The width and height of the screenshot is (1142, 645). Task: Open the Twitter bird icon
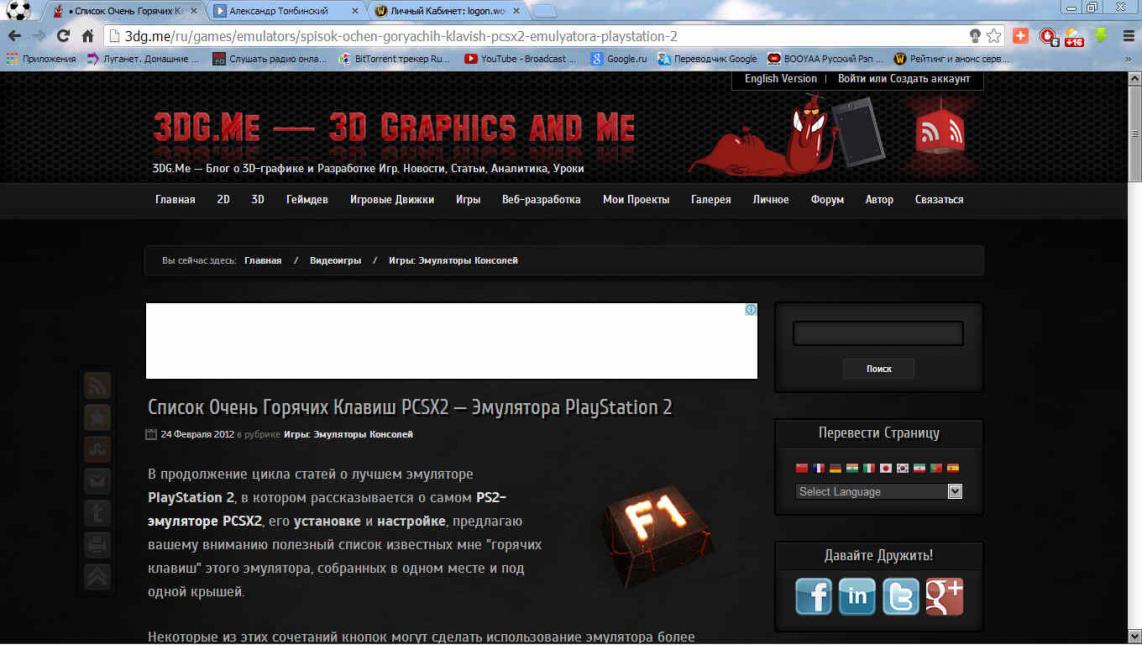point(900,597)
